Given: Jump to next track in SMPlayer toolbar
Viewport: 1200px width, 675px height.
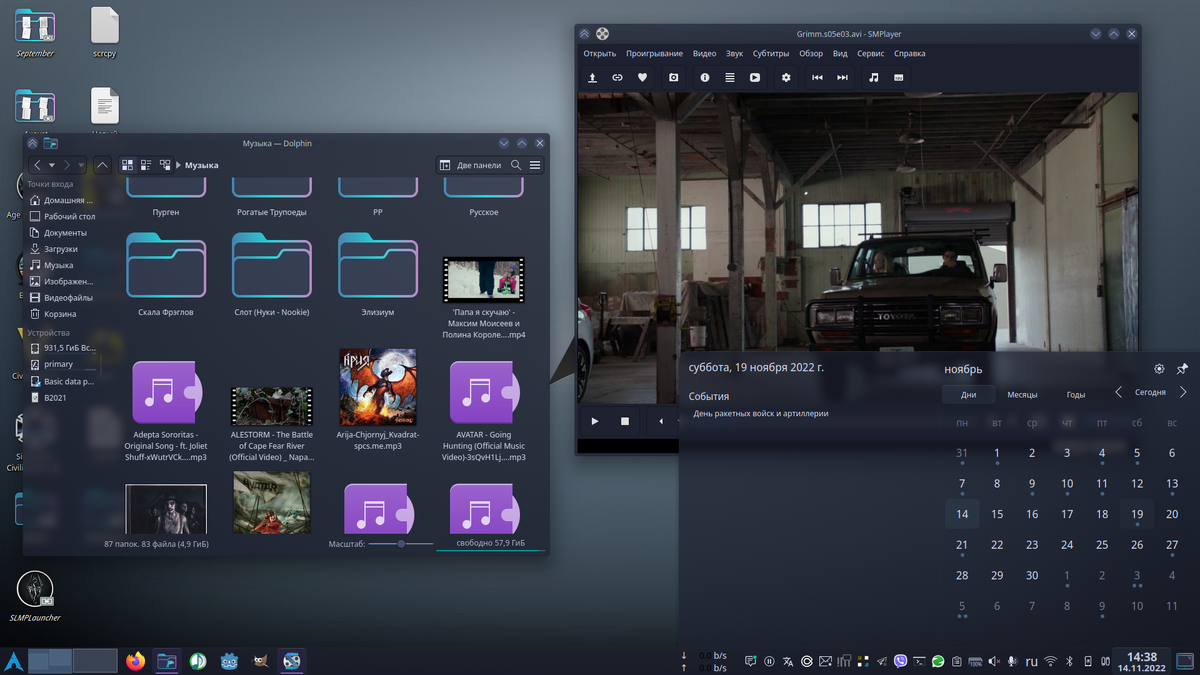Looking at the screenshot, I should click(x=842, y=77).
